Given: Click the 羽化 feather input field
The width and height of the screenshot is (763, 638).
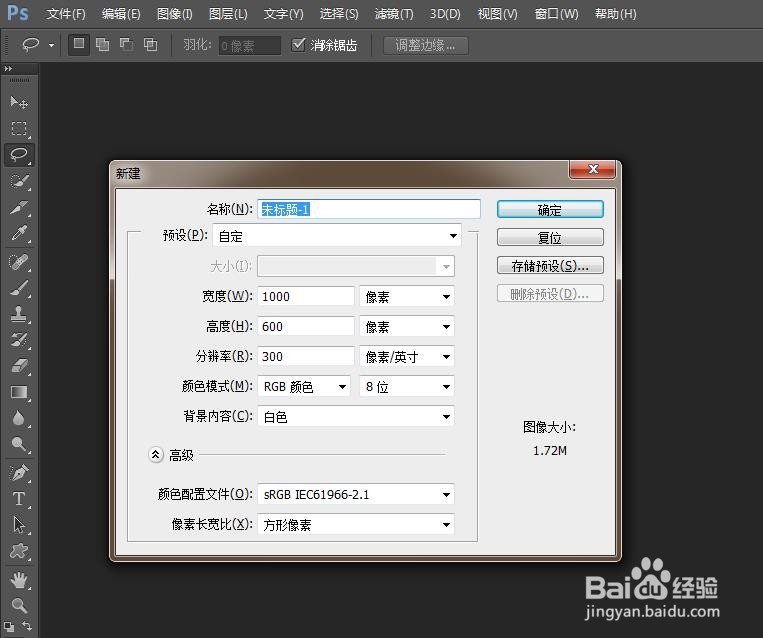Looking at the screenshot, I should pos(249,46).
